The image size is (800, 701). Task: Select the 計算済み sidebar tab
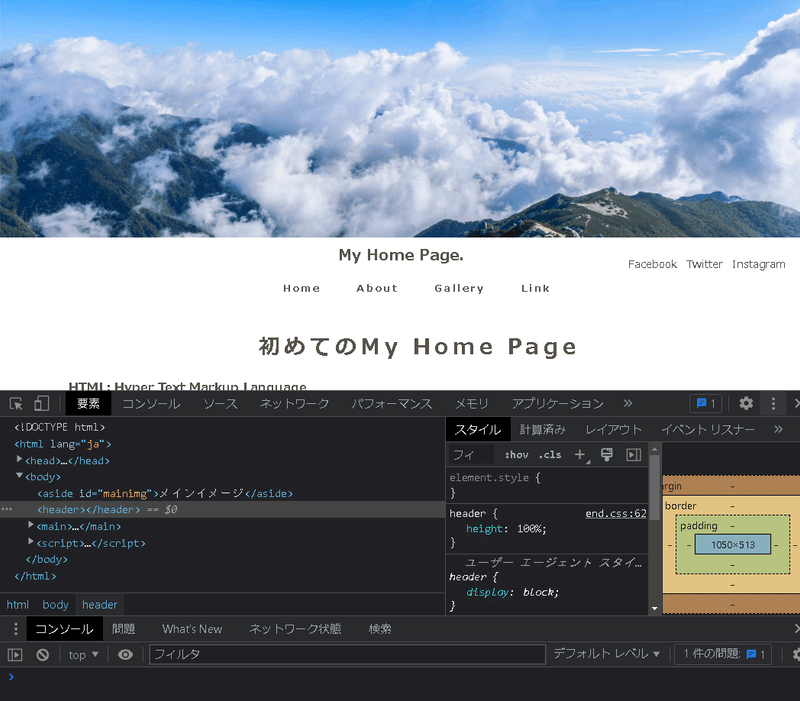542,429
